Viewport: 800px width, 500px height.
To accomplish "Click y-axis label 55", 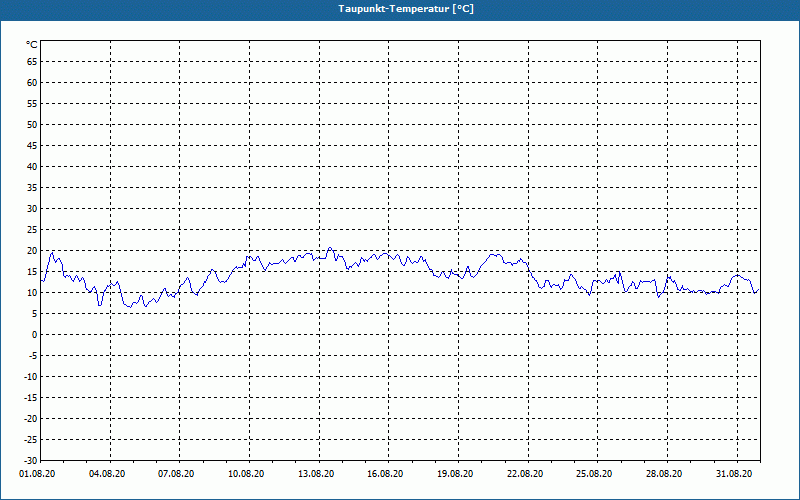I will point(32,104).
